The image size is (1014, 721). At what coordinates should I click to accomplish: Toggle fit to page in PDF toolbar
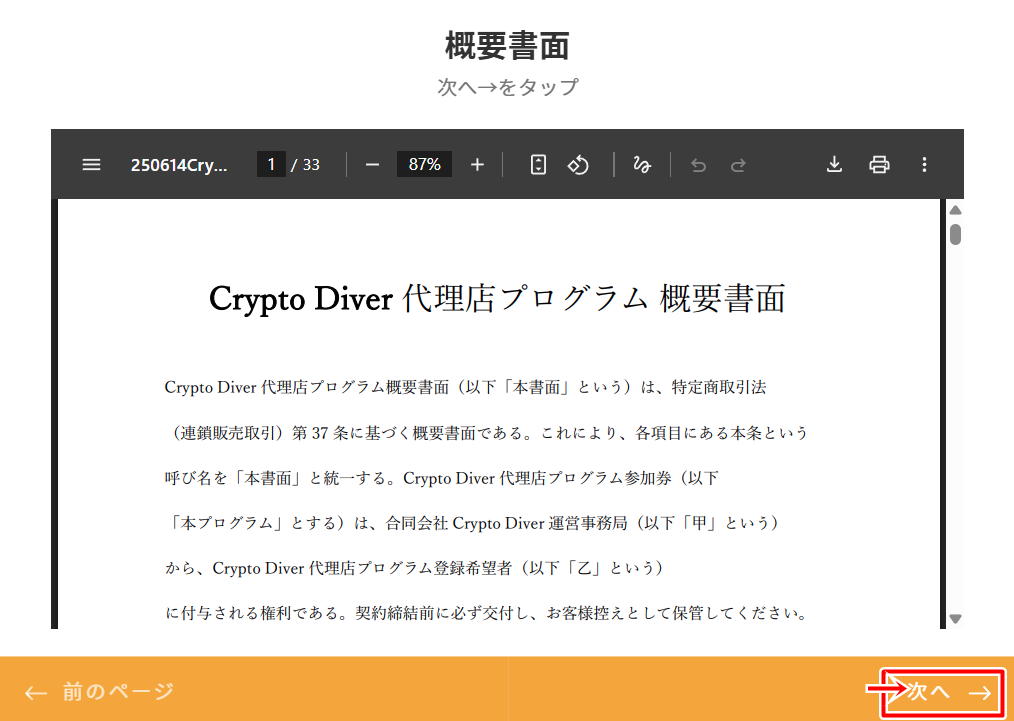pyautogui.click(x=538, y=165)
